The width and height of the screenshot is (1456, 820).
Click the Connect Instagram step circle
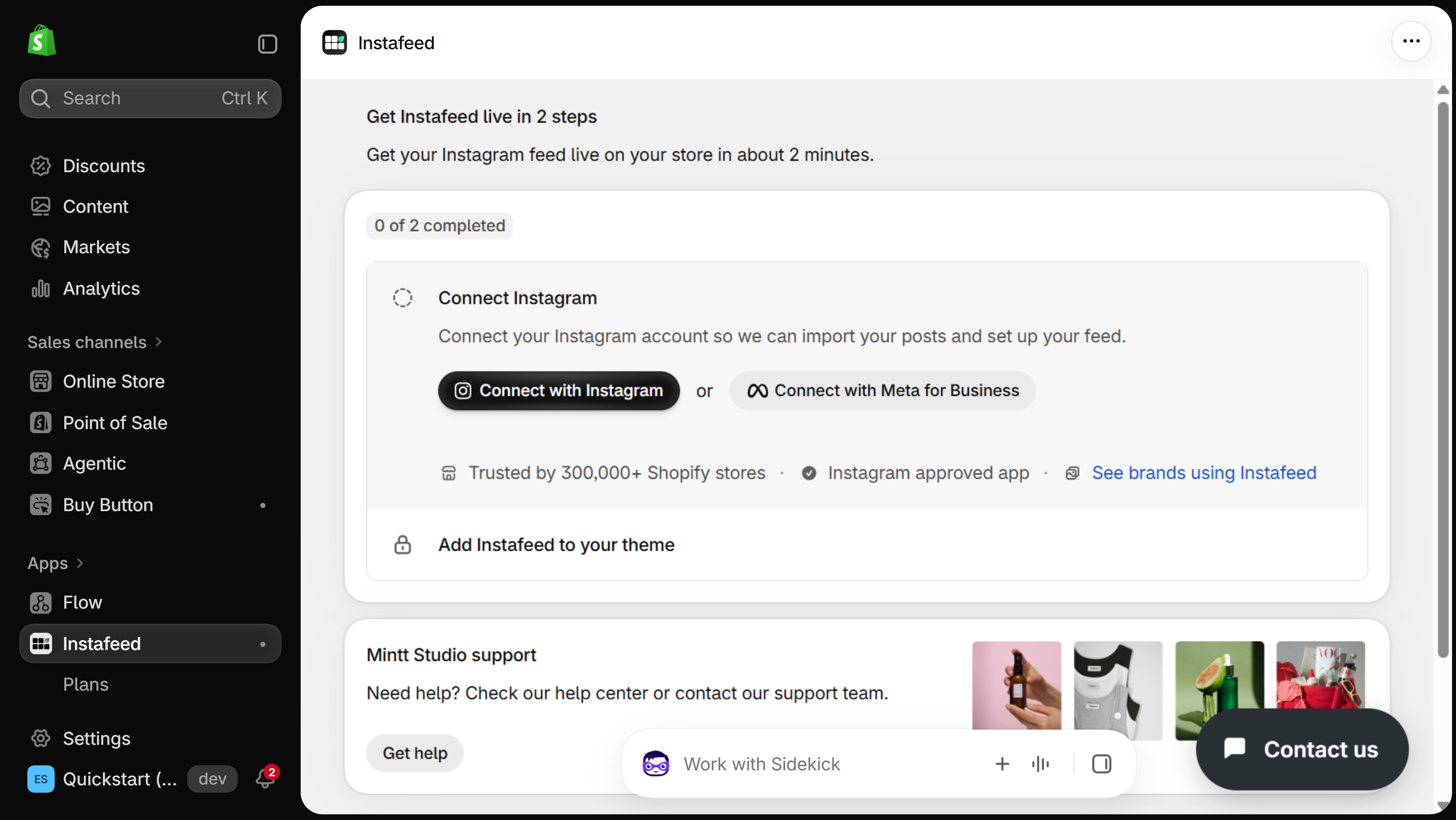(x=402, y=298)
